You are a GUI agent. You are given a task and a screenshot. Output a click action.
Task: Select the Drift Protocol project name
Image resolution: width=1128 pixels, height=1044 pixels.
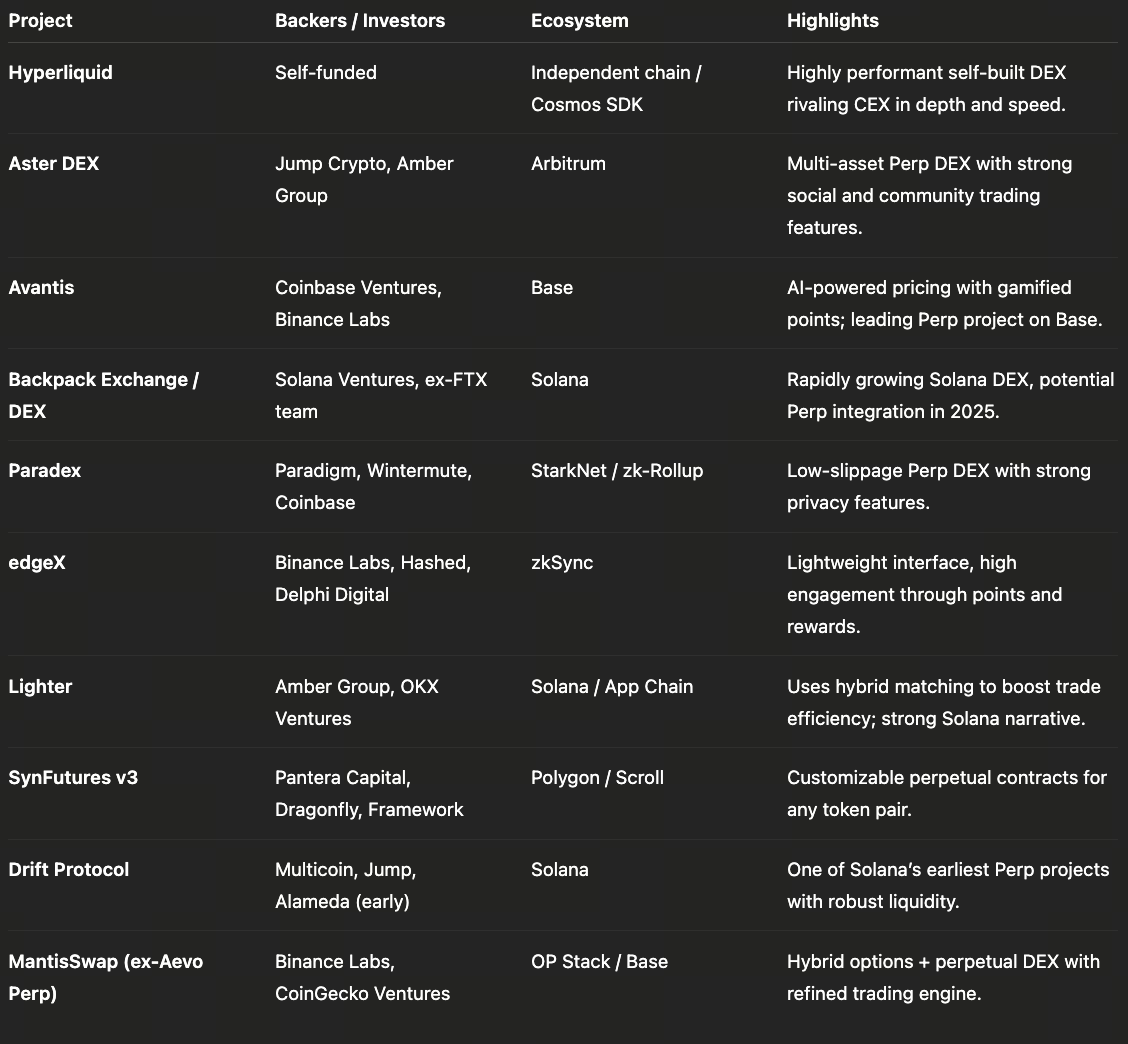(69, 869)
